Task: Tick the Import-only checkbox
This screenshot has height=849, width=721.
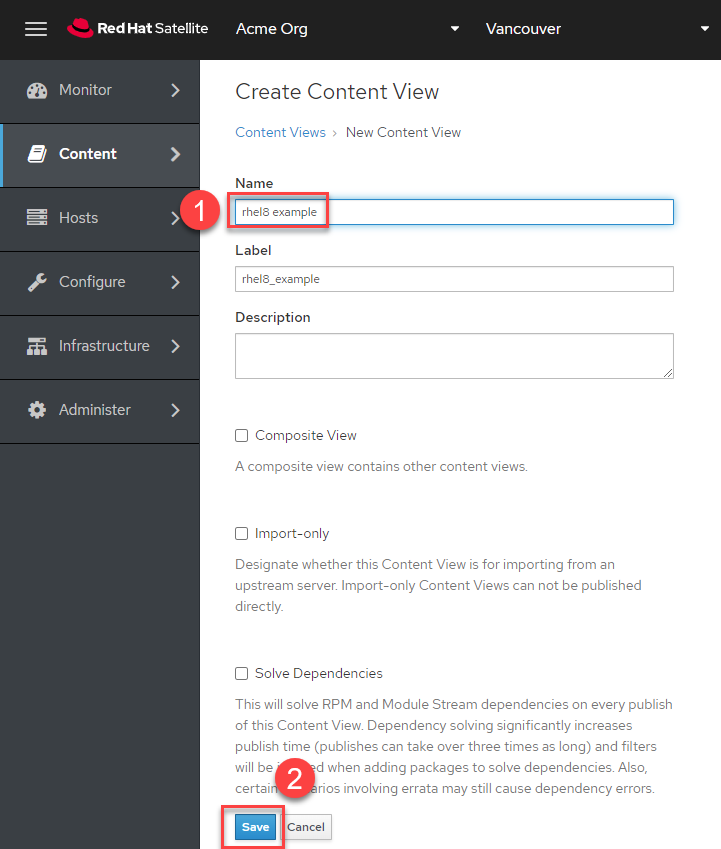Action: tap(241, 534)
